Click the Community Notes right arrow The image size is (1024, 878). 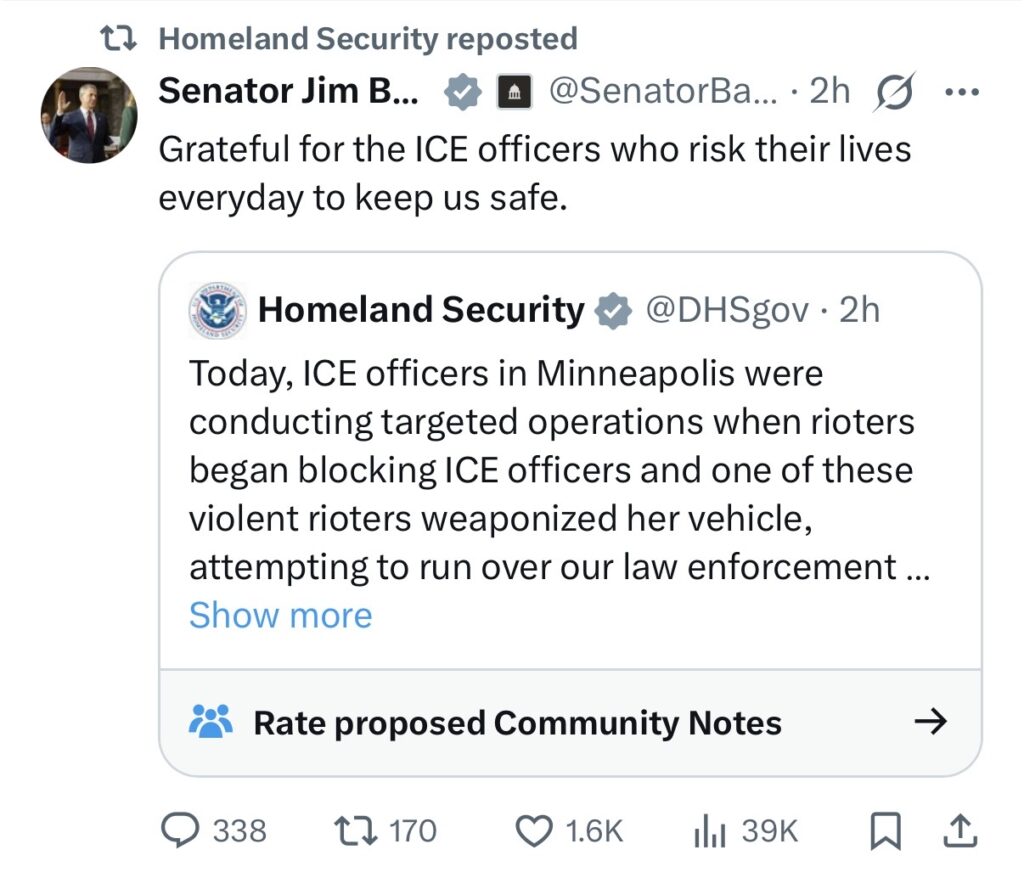click(x=930, y=722)
